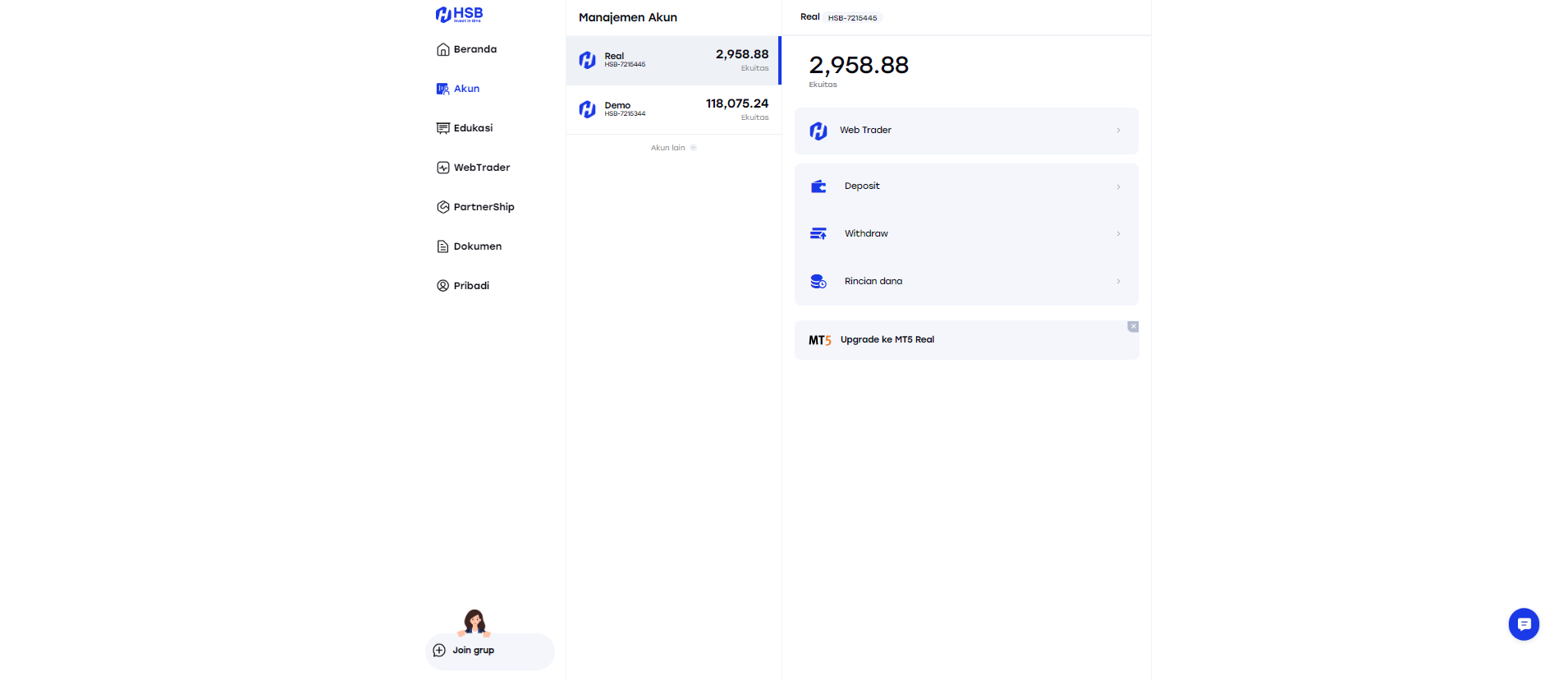Click the Web Trader card logo icon
This screenshot has width=1568, height=681.
point(818,131)
